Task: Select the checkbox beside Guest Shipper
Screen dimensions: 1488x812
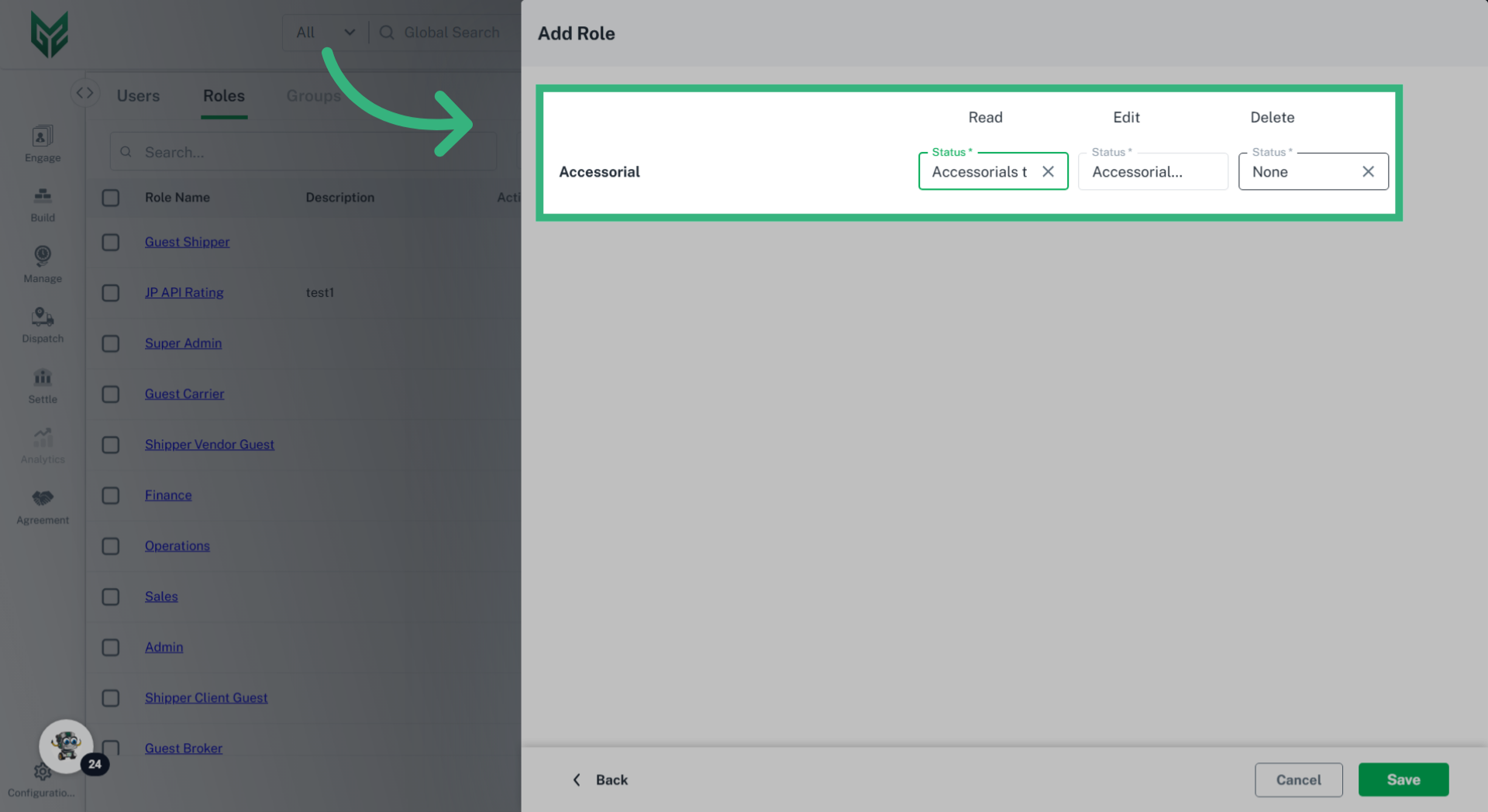Action: point(110,242)
